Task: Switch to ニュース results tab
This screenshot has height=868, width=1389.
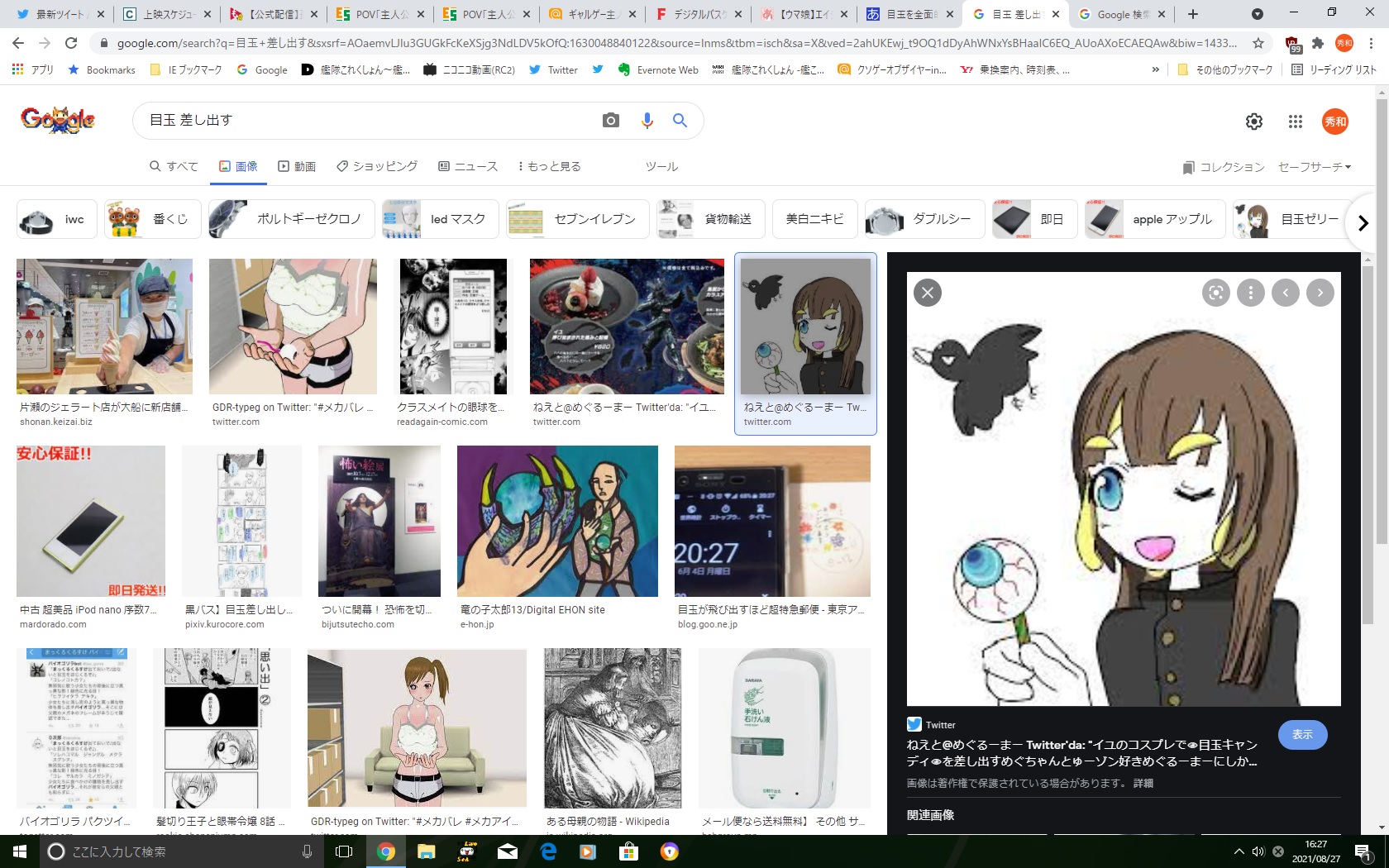Action: [468, 166]
